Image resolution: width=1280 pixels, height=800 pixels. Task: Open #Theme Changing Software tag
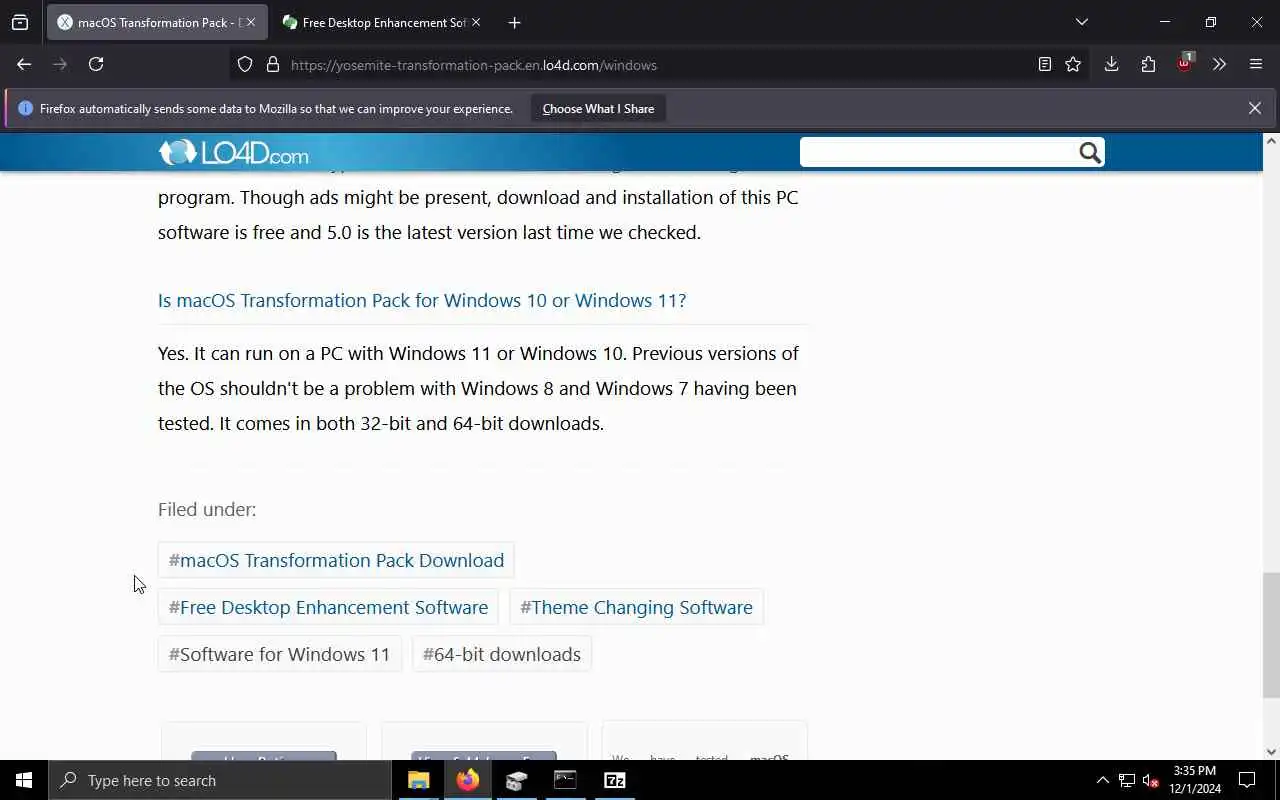636,607
